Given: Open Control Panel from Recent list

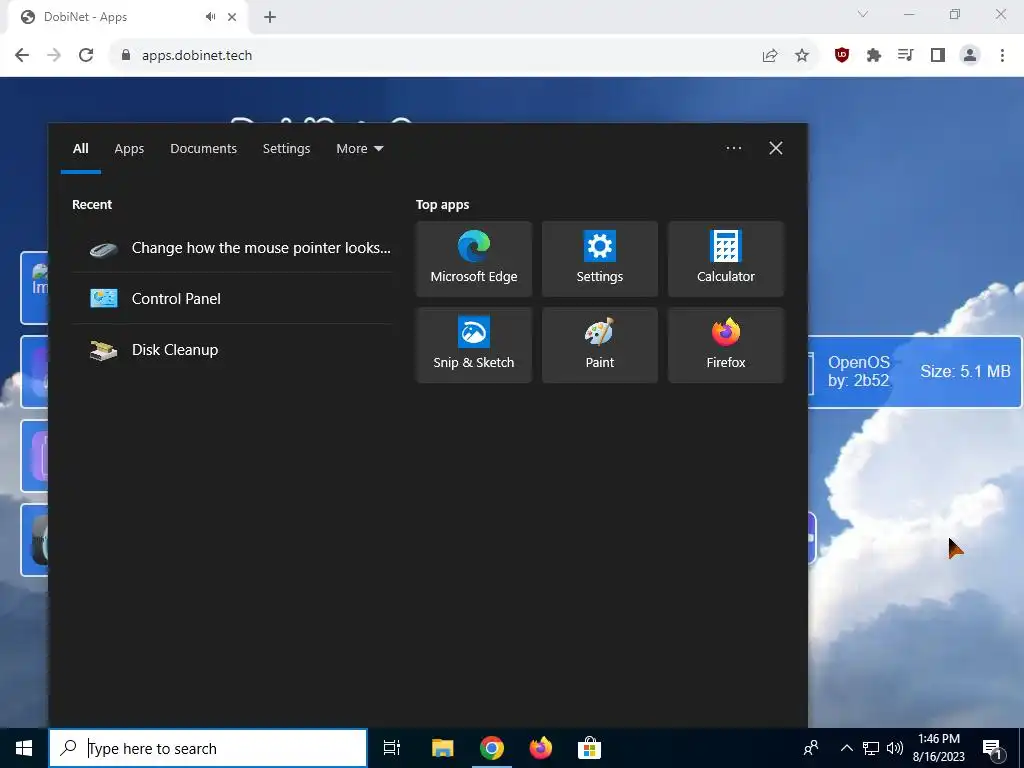Looking at the screenshot, I should [232, 298].
